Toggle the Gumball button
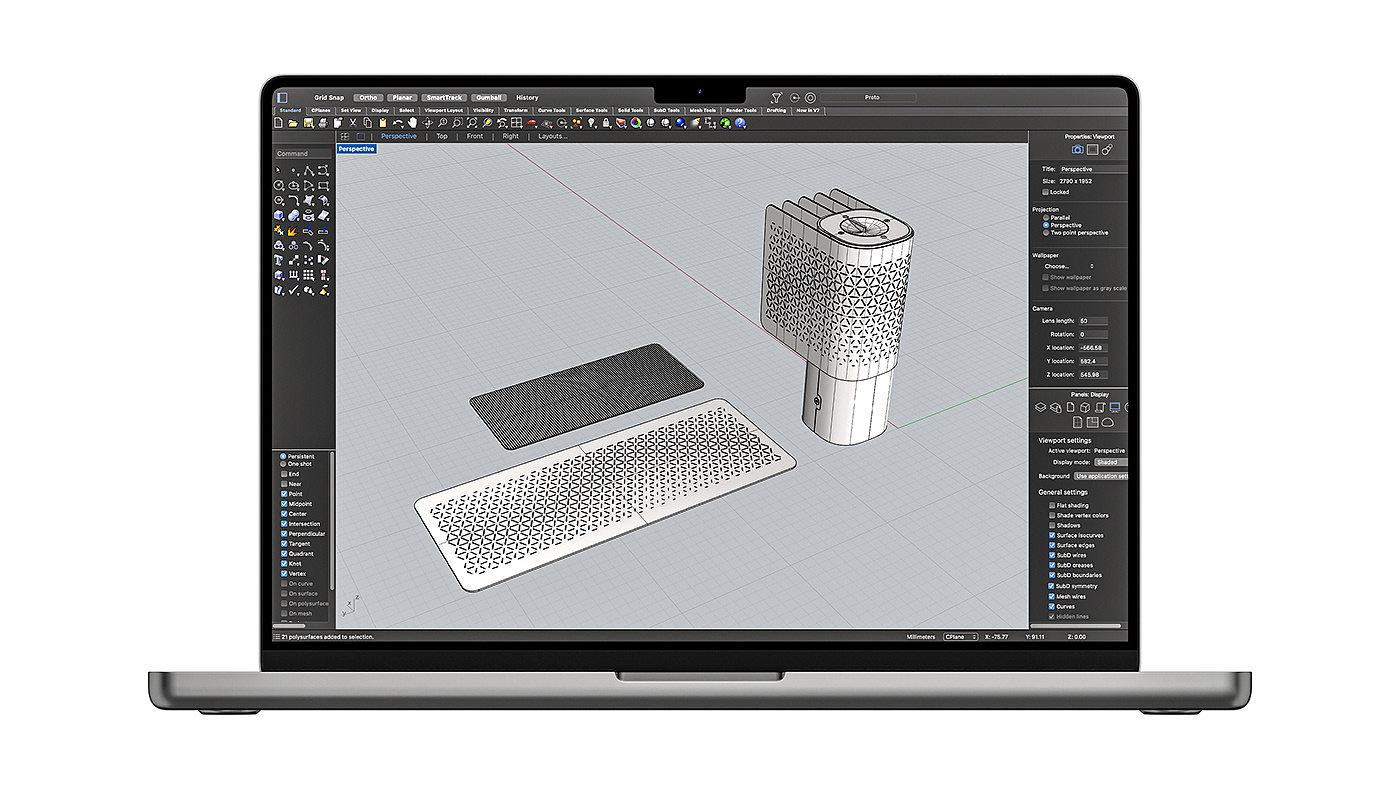Image resolution: width=1400 pixels, height=788 pixels. point(489,97)
